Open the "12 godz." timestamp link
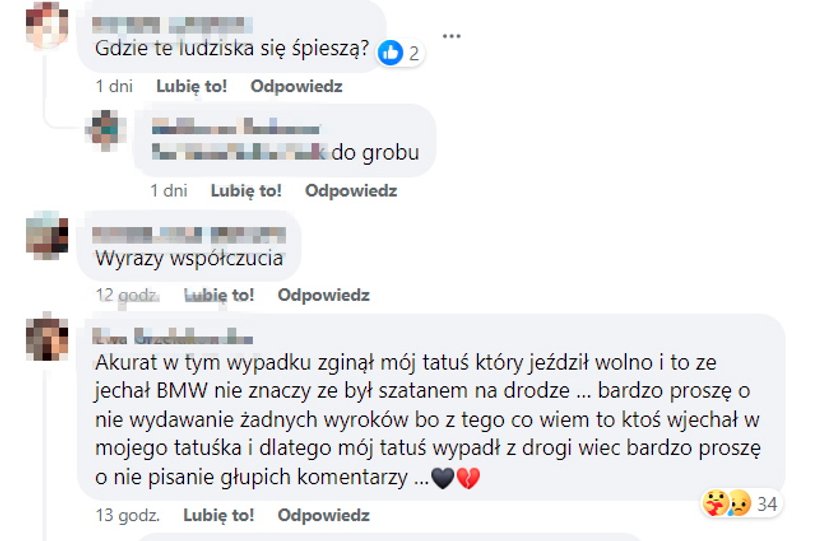The width and height of the screenshot is (840, 541). coord(128,295)
